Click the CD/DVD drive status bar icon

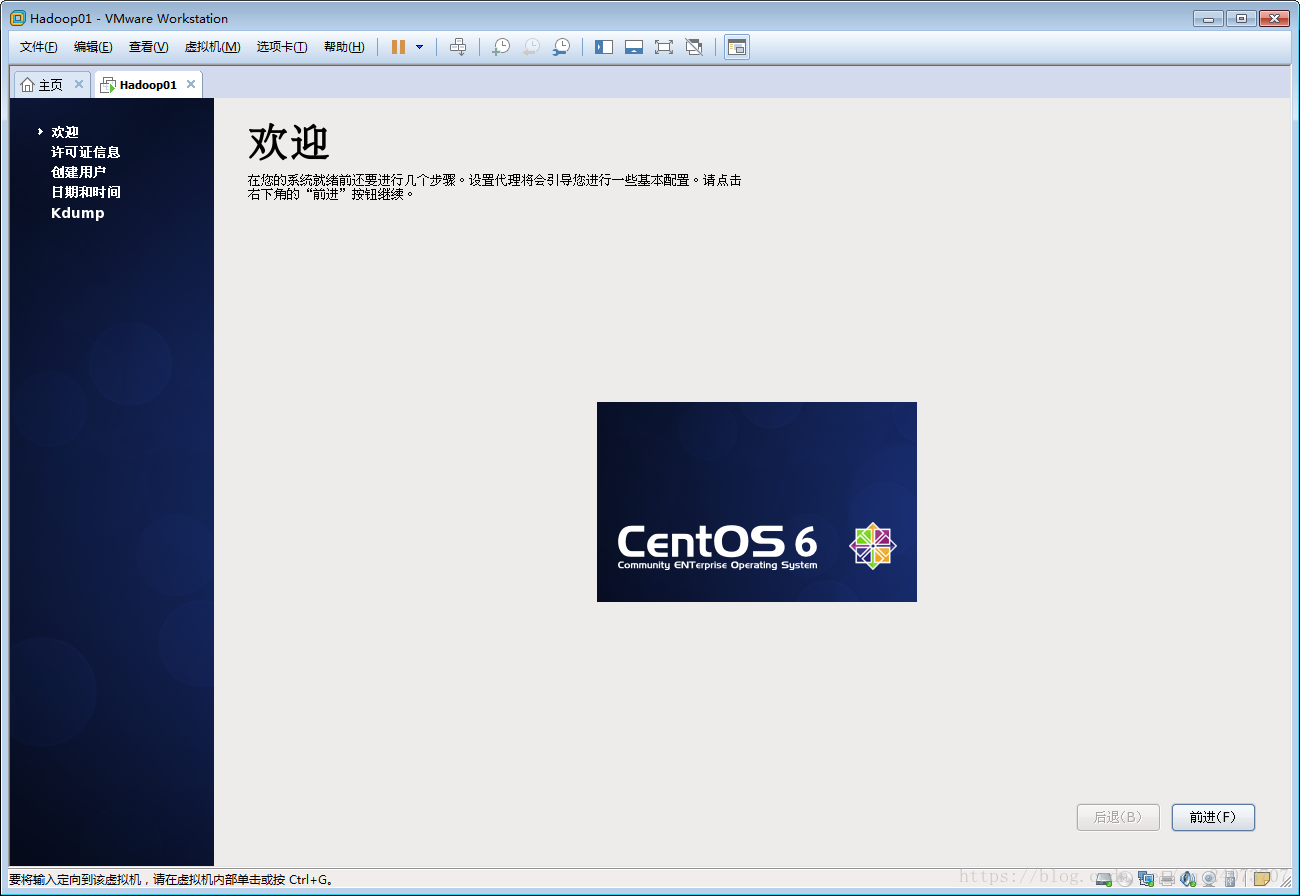click(1125, 878)
